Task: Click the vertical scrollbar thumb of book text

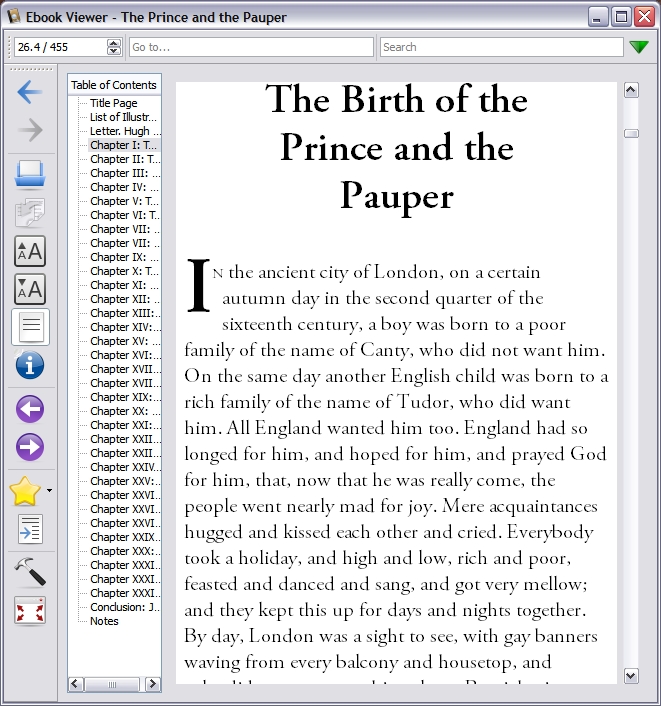Action: 631,133
